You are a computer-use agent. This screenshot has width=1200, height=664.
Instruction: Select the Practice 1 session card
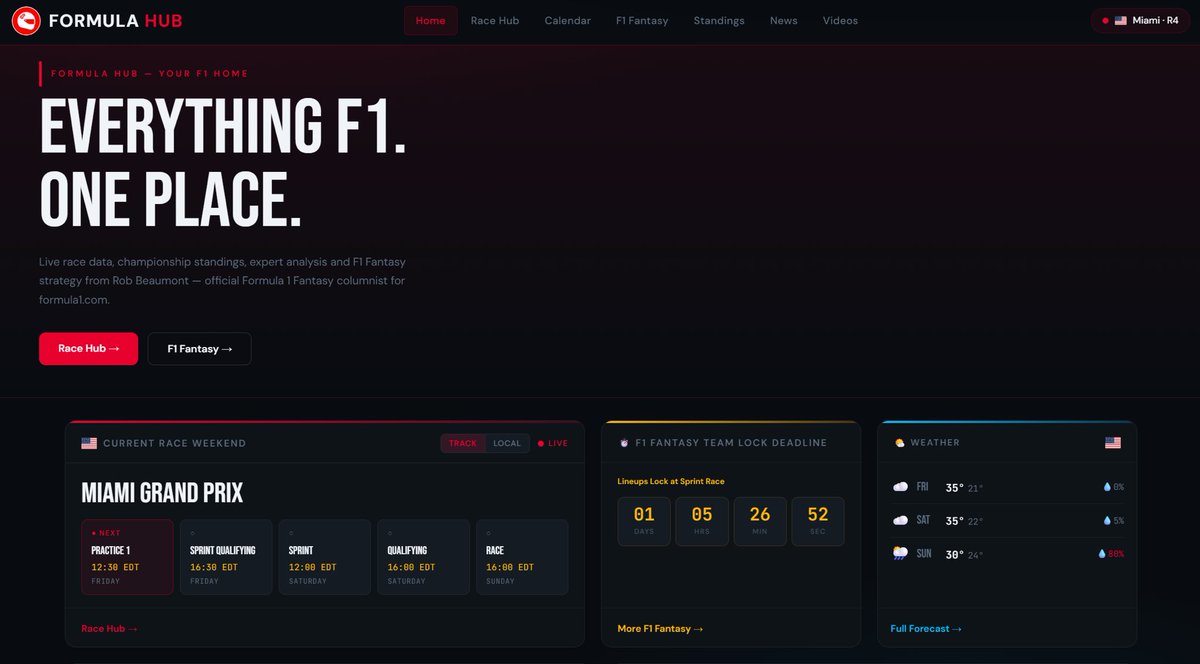pos(127,557)
